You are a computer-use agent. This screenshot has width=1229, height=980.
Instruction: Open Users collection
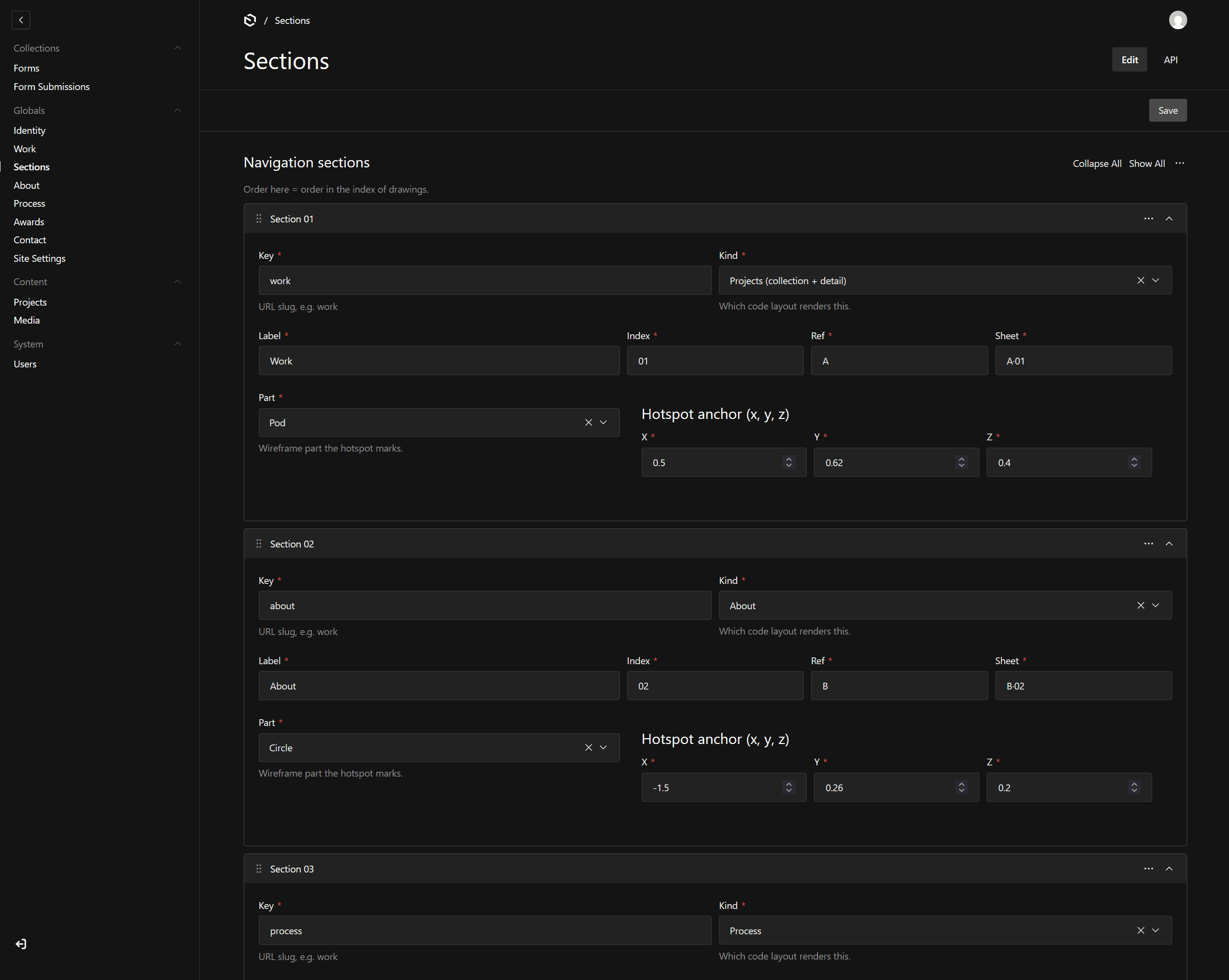[x=25, y=364]
